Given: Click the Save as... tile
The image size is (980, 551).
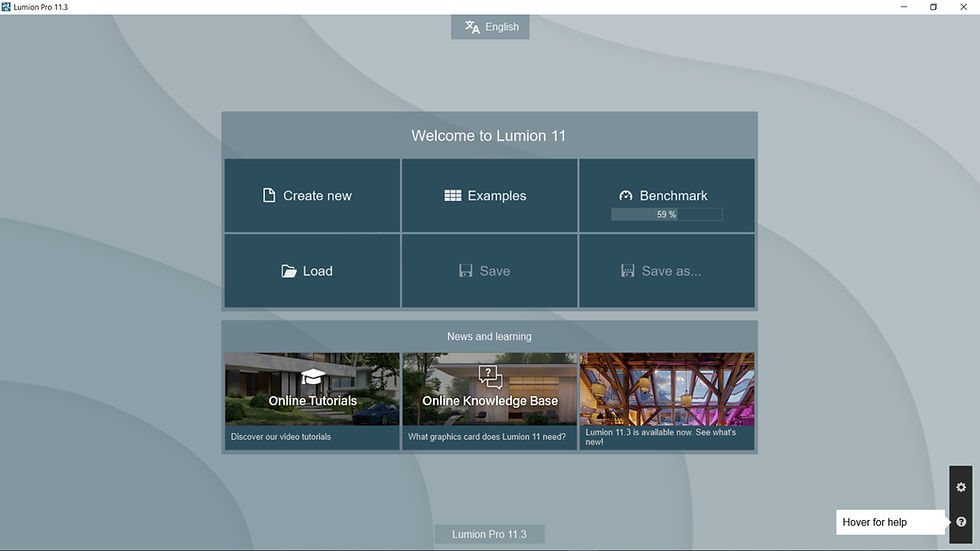Looking at the screenshot, I should point(667,271).
